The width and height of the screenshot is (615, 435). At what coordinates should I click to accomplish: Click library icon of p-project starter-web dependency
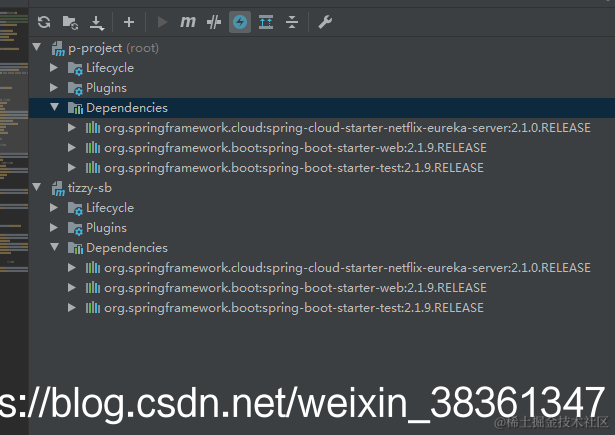93,147
